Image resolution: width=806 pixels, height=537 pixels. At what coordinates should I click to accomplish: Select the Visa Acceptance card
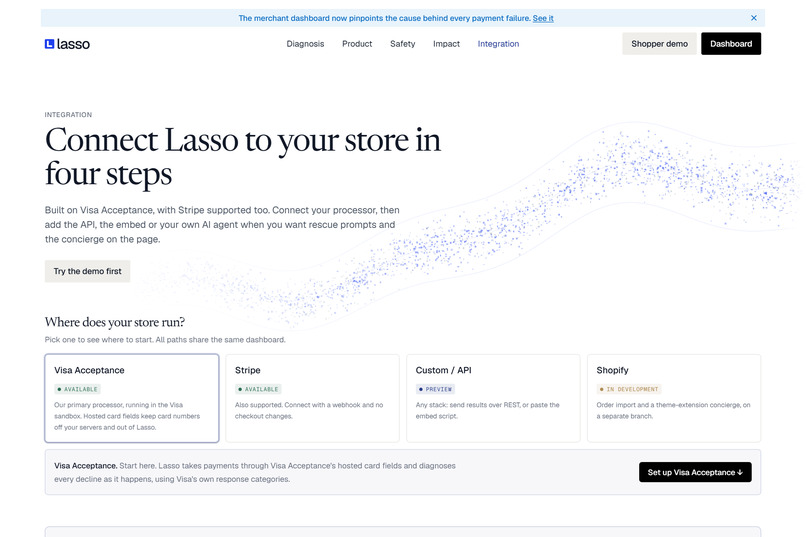coord(132,398)
